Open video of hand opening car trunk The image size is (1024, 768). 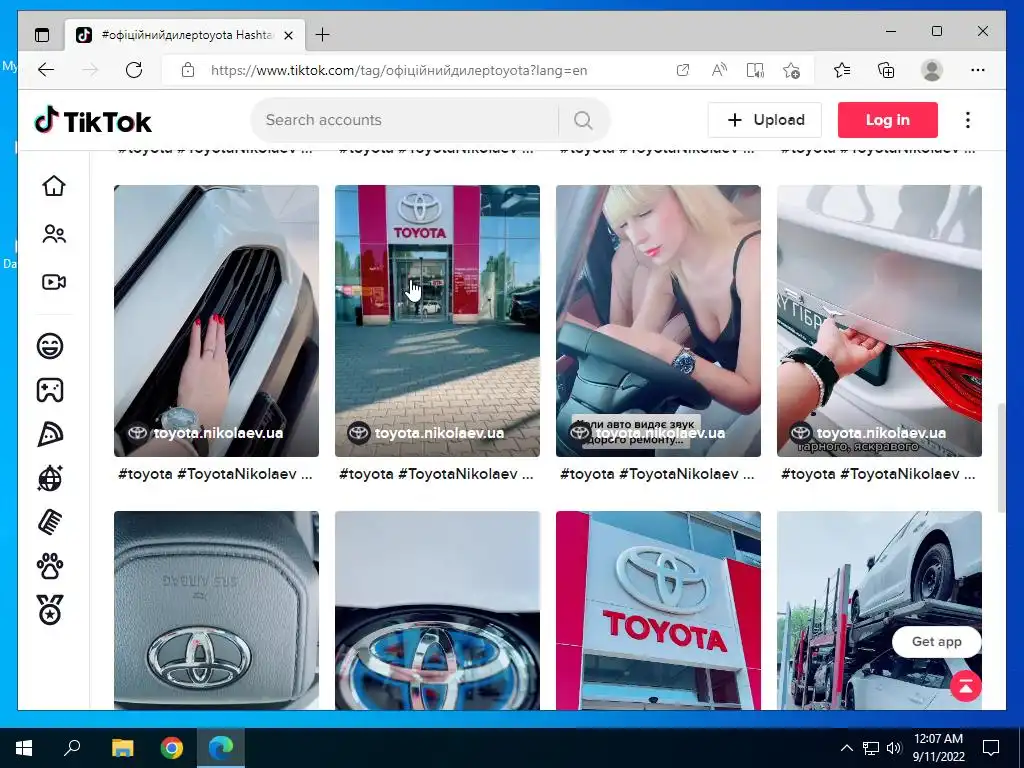(x=879, y=321)
